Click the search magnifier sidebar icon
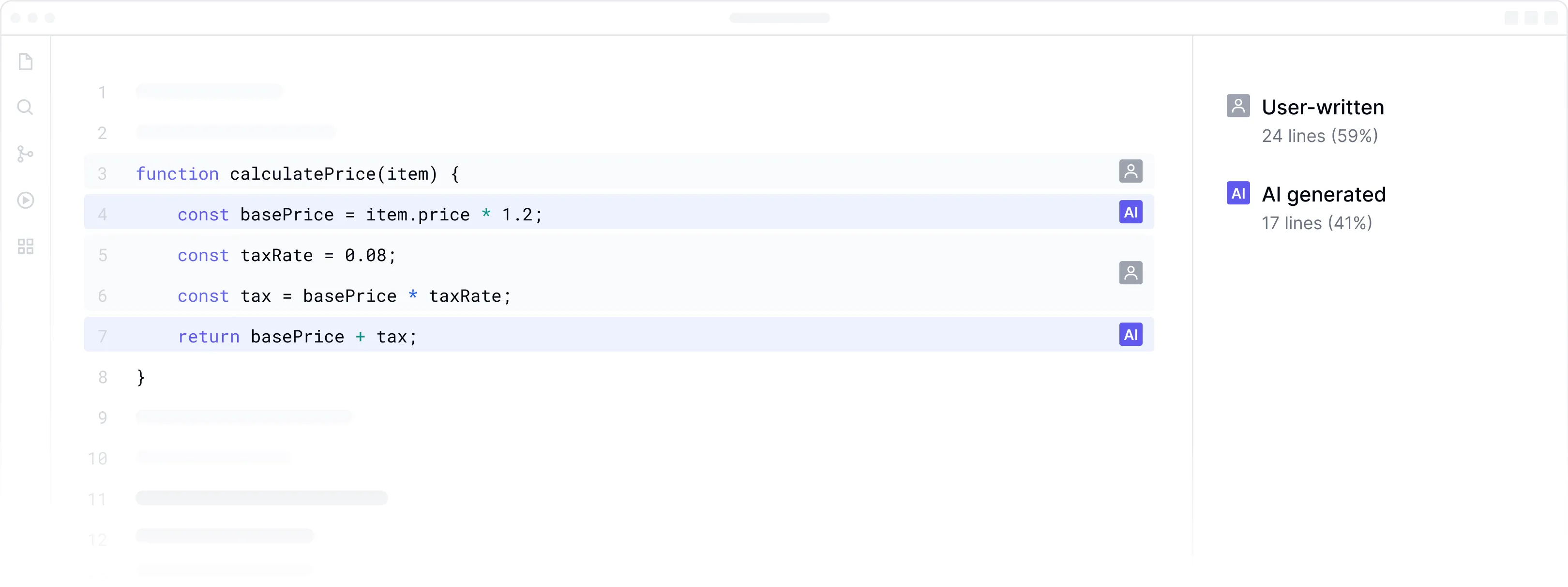 pyautogui.click(x=25, y=108)
